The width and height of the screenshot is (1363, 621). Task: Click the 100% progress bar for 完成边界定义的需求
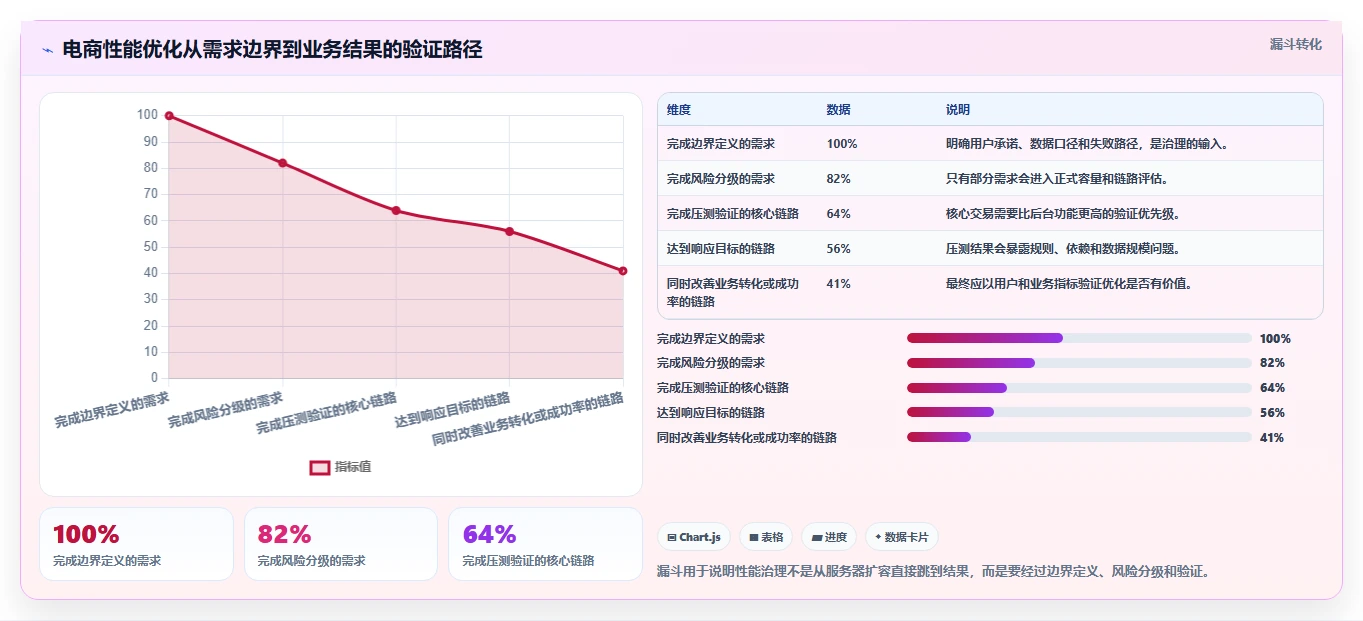[x=1079, y=338]
